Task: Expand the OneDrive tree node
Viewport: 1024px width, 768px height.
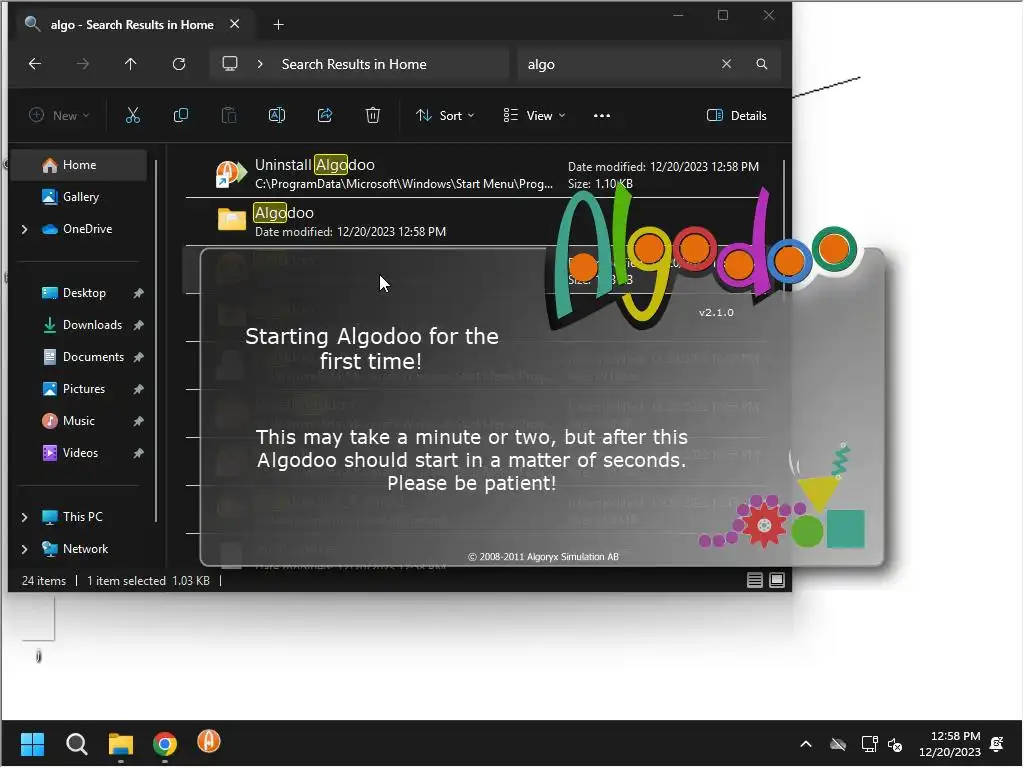Action: click(x=24, y=229)
